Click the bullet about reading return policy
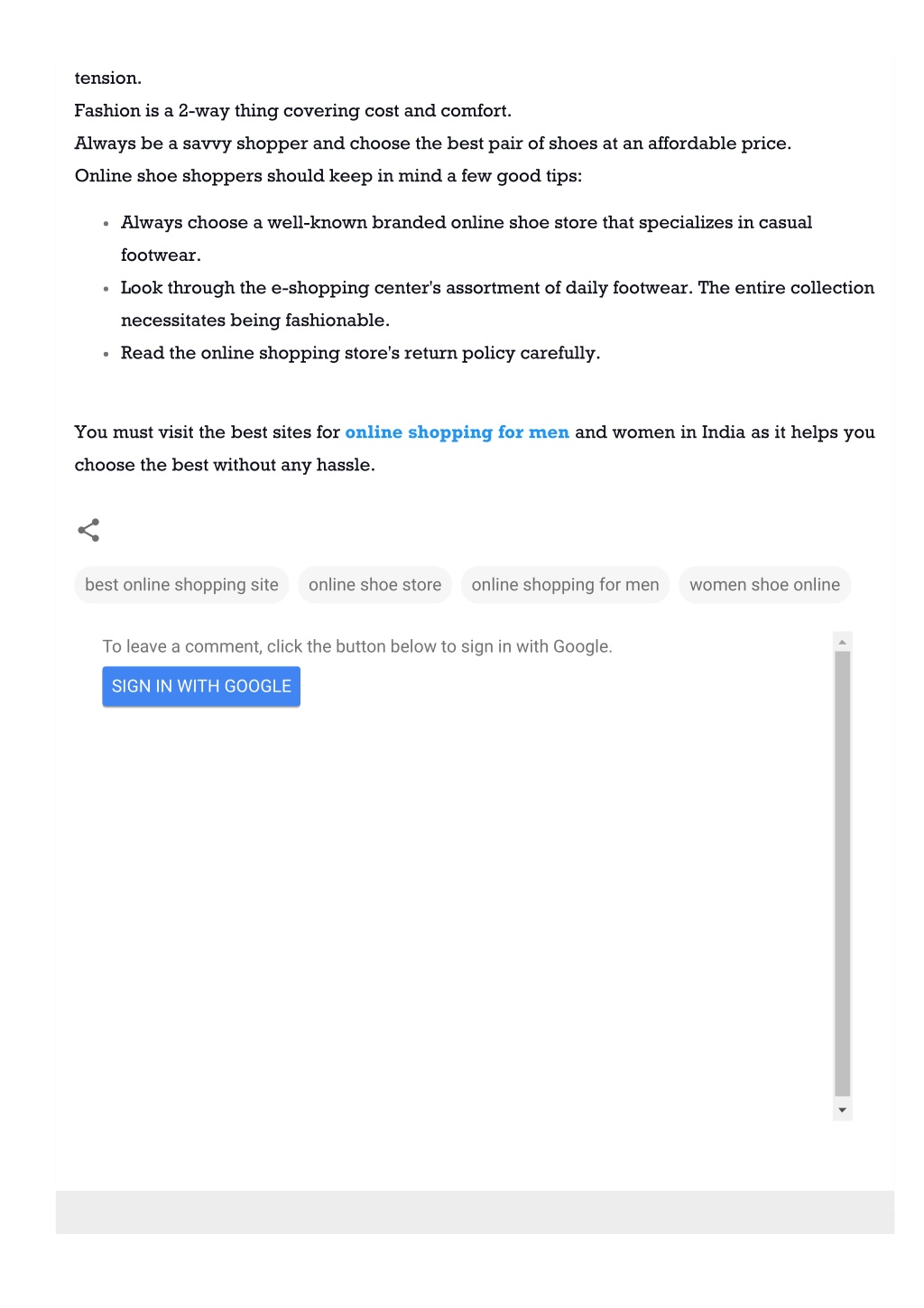Image resolution: width=924 pixels, height=1308 pixels. tap(360, 353)
